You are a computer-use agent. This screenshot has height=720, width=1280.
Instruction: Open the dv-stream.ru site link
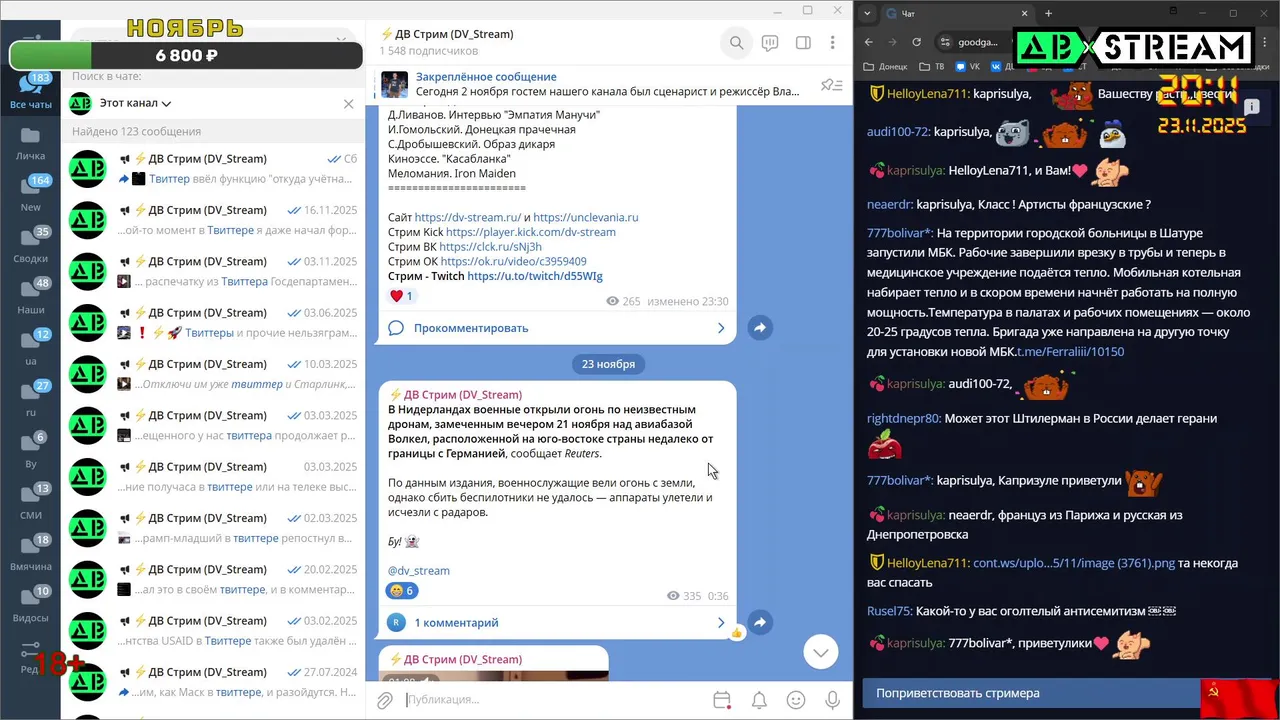(467, 217)
